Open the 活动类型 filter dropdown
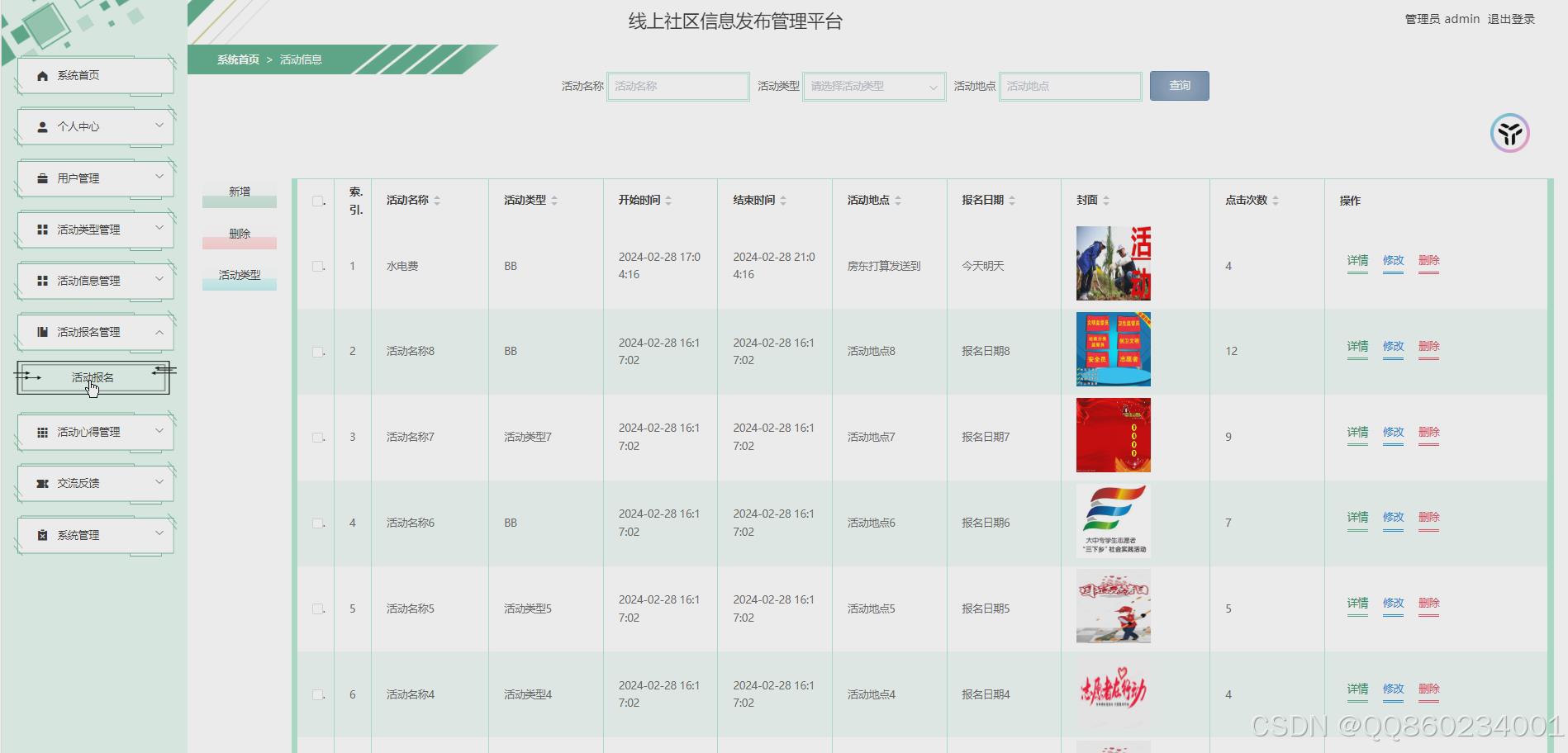Viewport: 1568px width, 753px height. click(x=874, y=86)
